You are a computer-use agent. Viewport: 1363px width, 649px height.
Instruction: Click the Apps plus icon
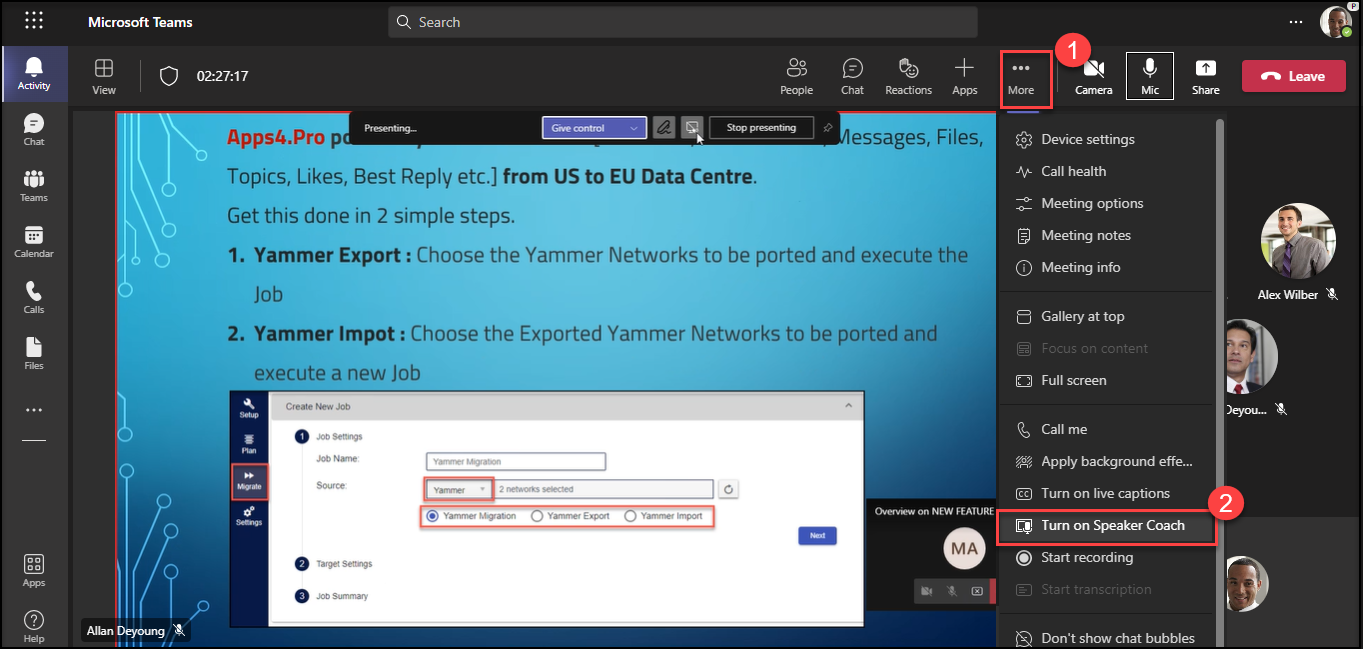pyautogui.click(x=964, y=76)
